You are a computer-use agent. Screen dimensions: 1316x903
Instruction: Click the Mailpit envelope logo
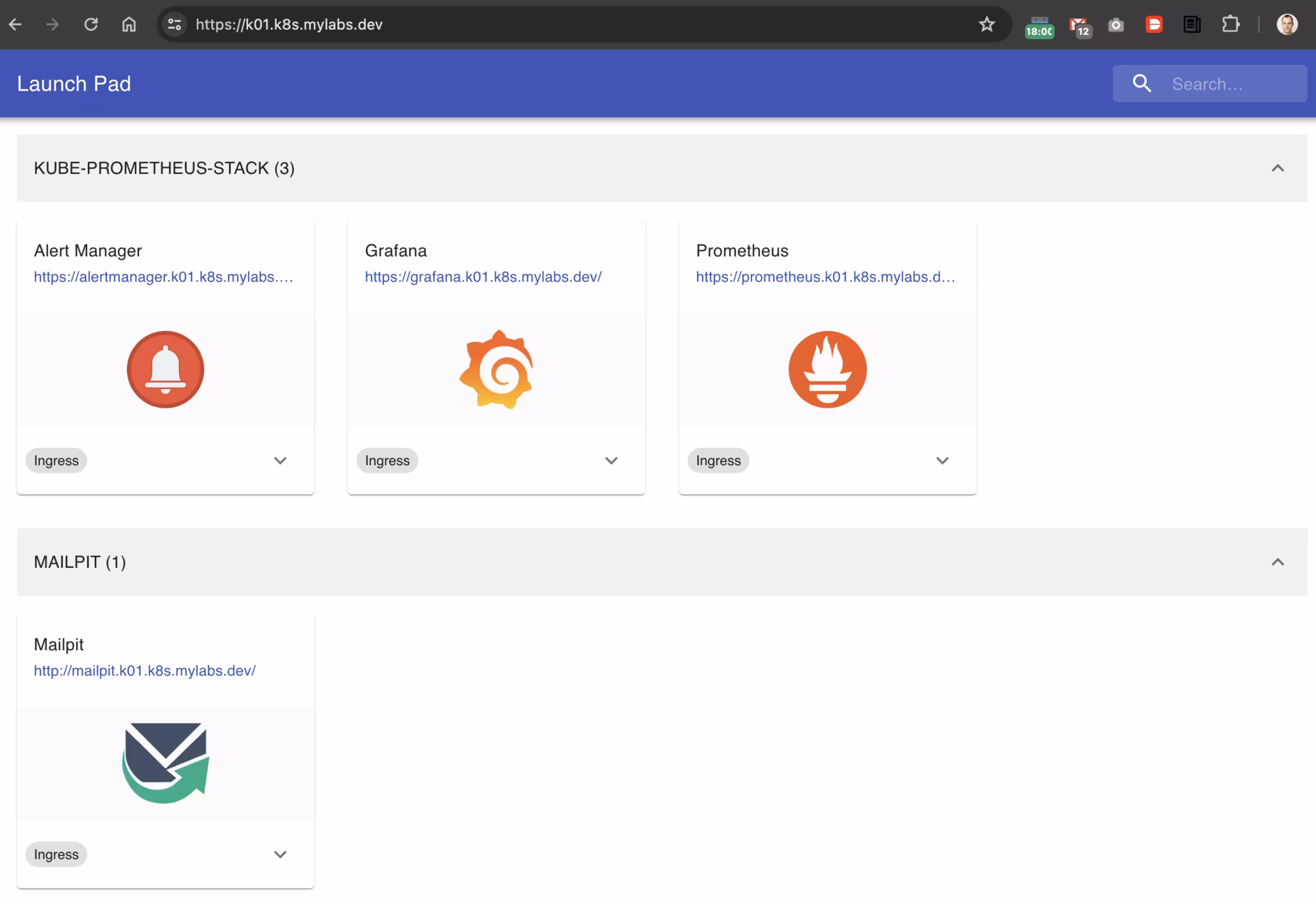(165, 763)
